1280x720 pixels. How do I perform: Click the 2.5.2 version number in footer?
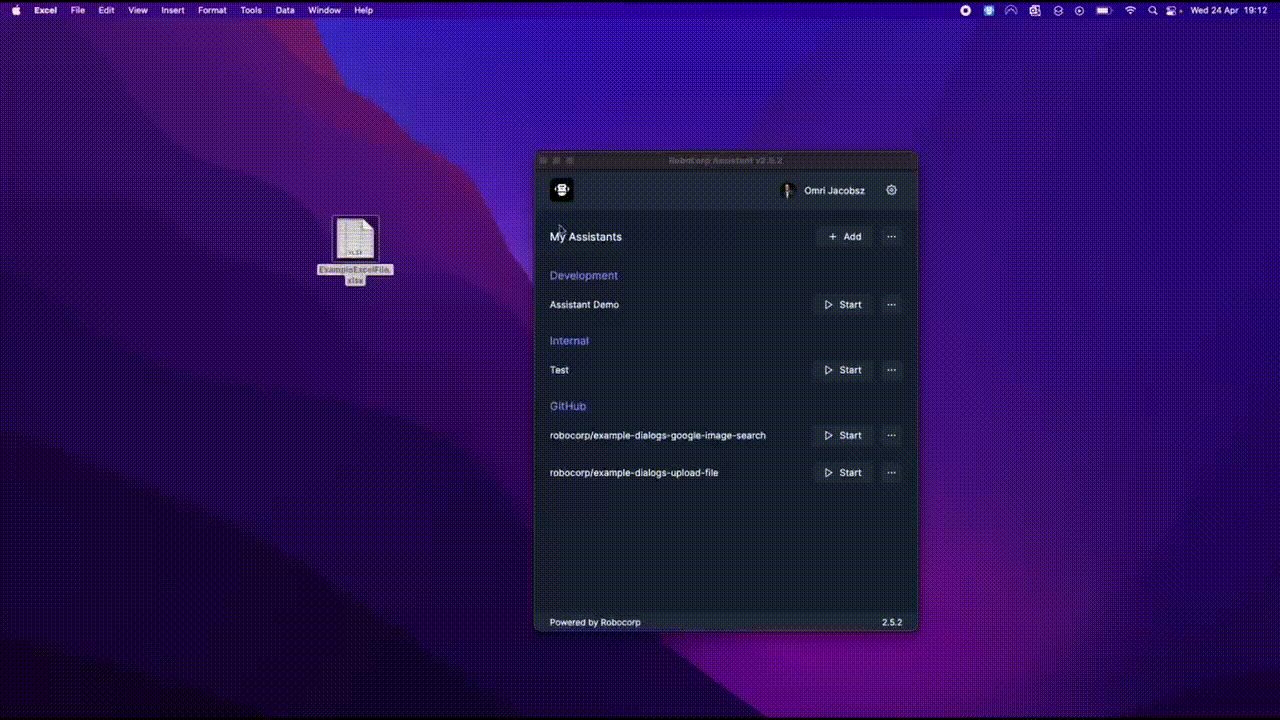click(x=892, y=622)
